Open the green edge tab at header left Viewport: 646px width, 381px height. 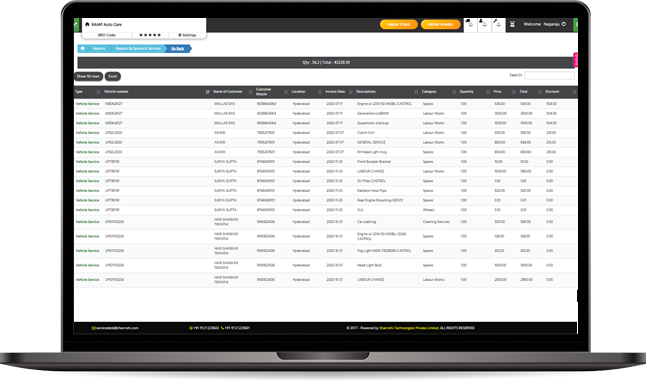[76, 25]
